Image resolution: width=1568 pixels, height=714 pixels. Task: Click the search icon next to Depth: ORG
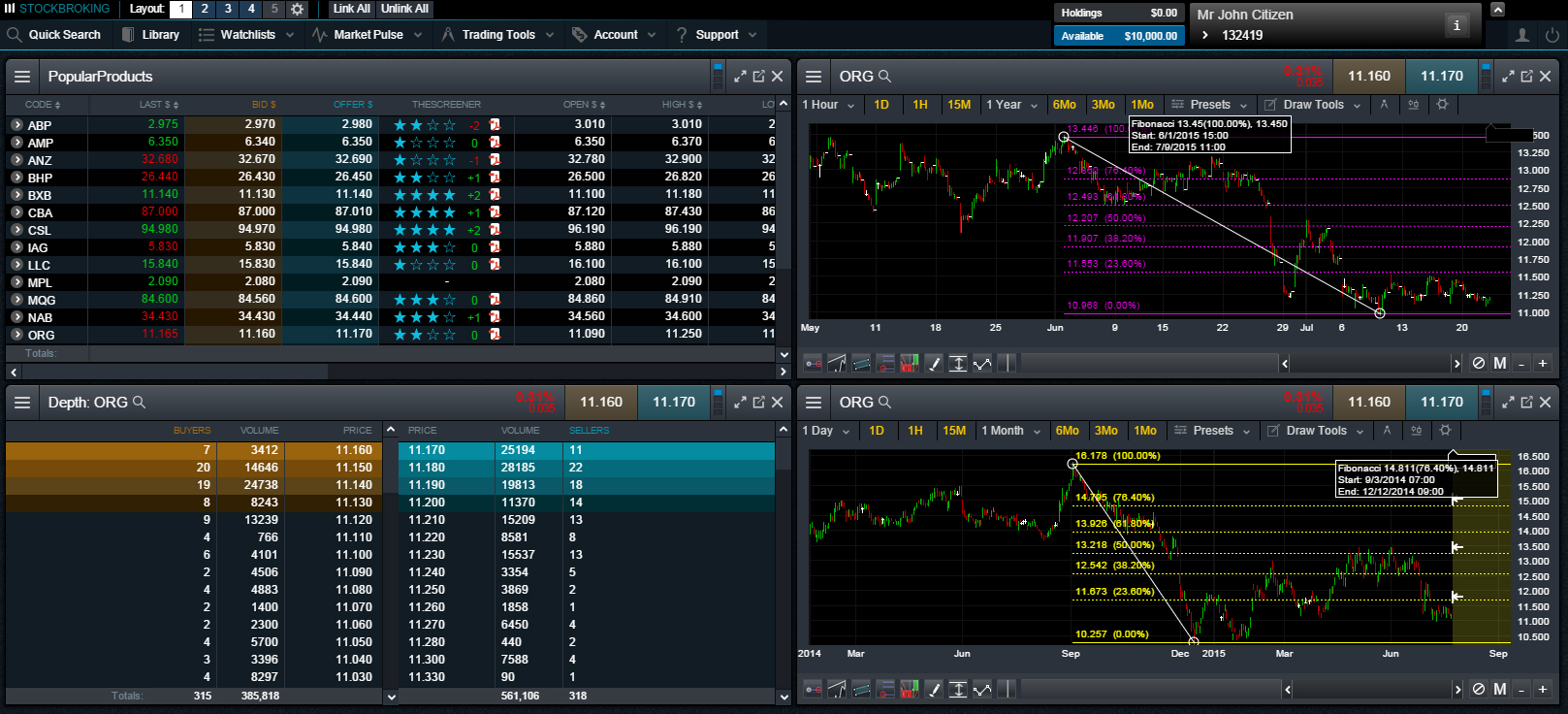140,402
